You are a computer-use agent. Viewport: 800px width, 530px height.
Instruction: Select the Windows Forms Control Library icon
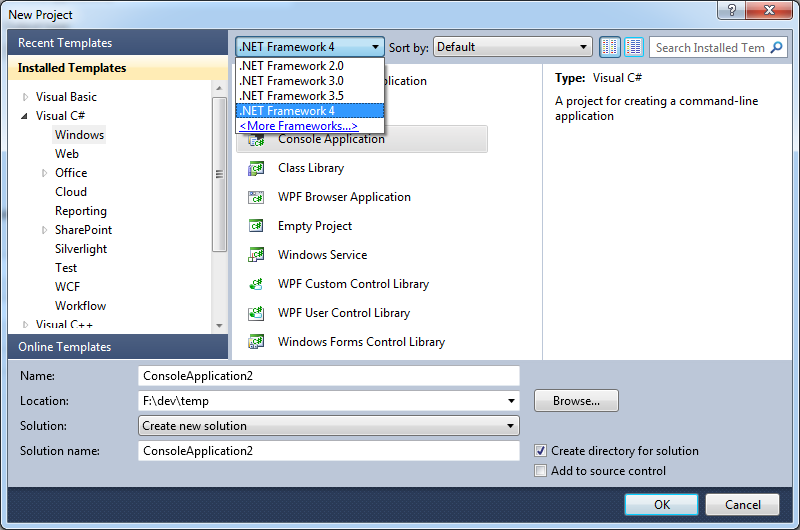pos(257,342)
